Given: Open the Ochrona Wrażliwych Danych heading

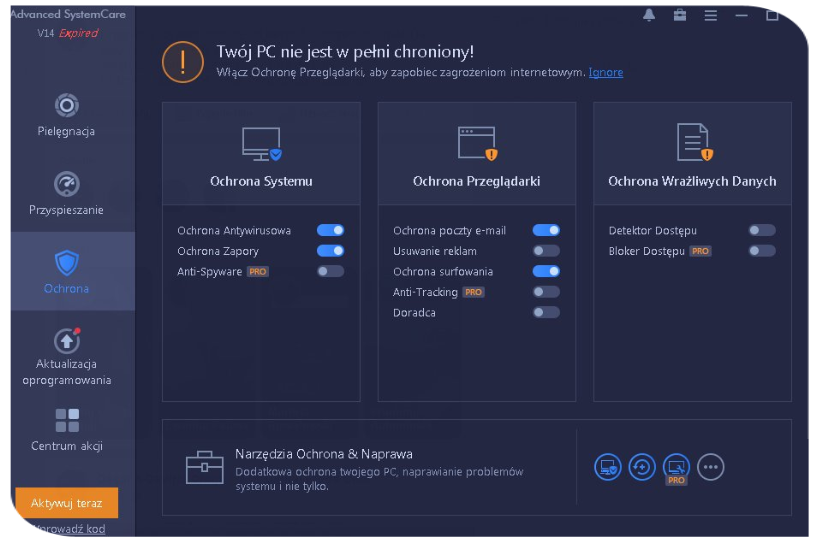Looking at the screenshot, I should point(692,181).
